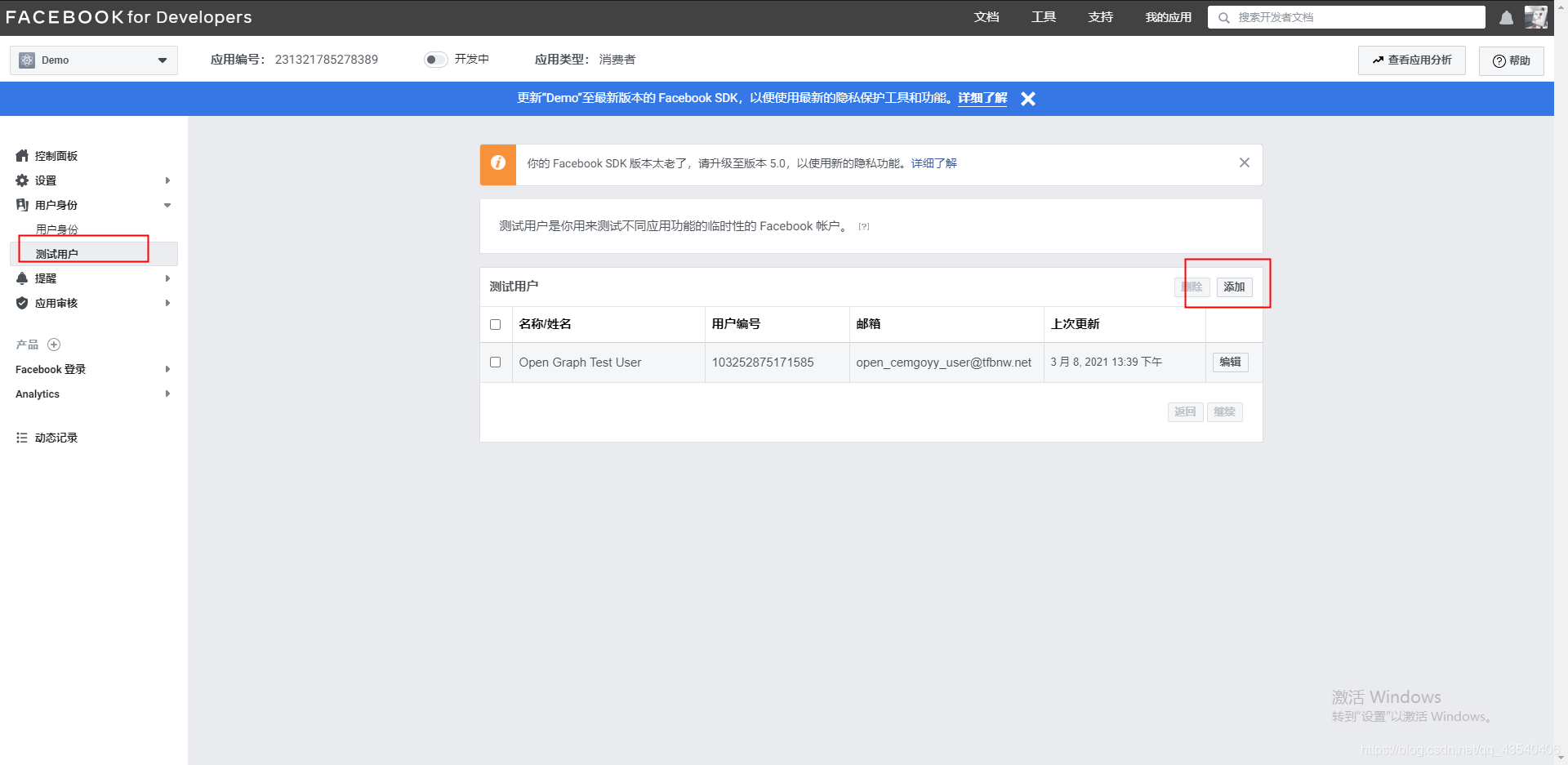The height and width of the screenshot is (765, 1568).
Task: Expand the 应用审核 sidebar section arrow
Action: point(167,303)
